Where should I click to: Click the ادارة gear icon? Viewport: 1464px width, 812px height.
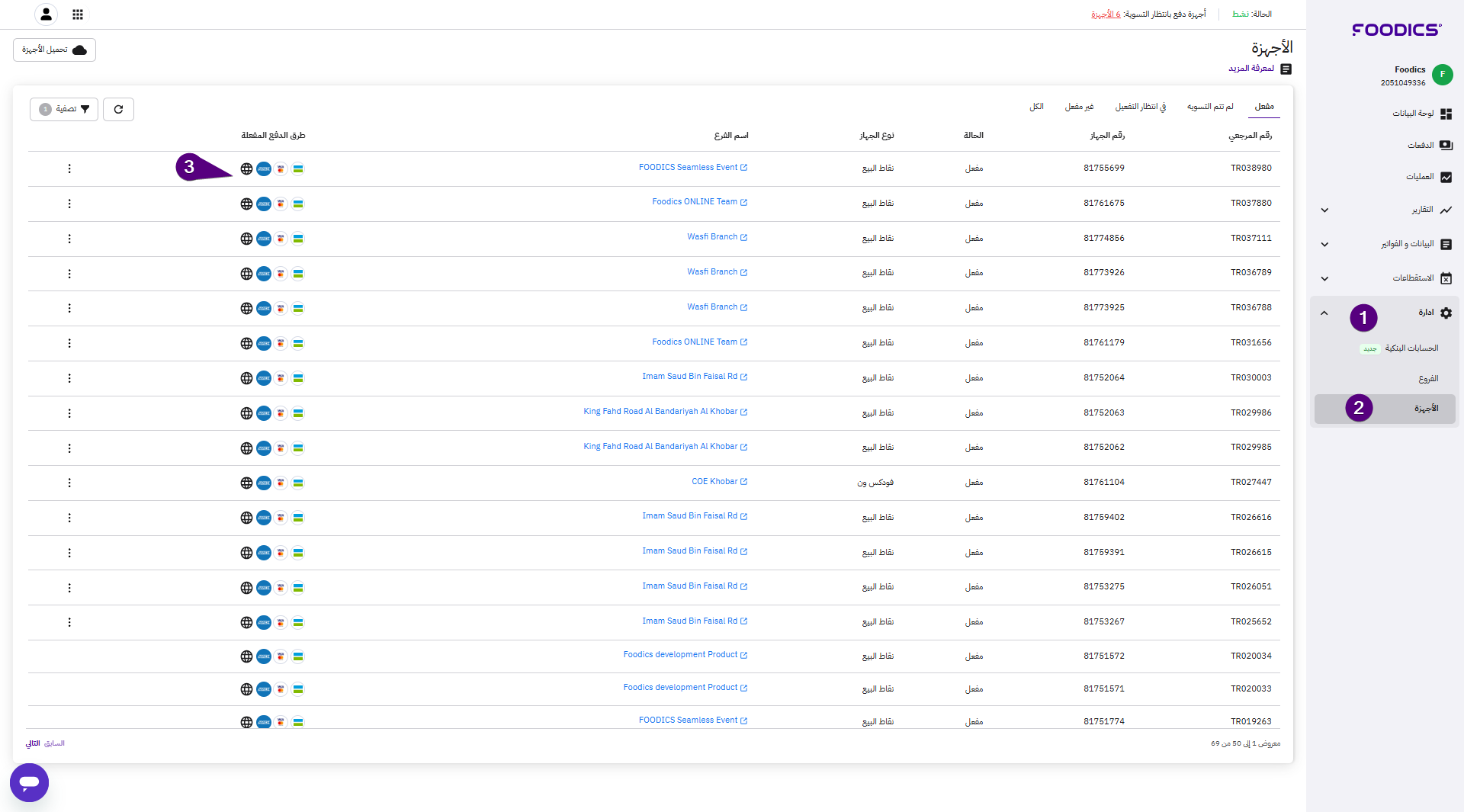tap(1446, 313)
